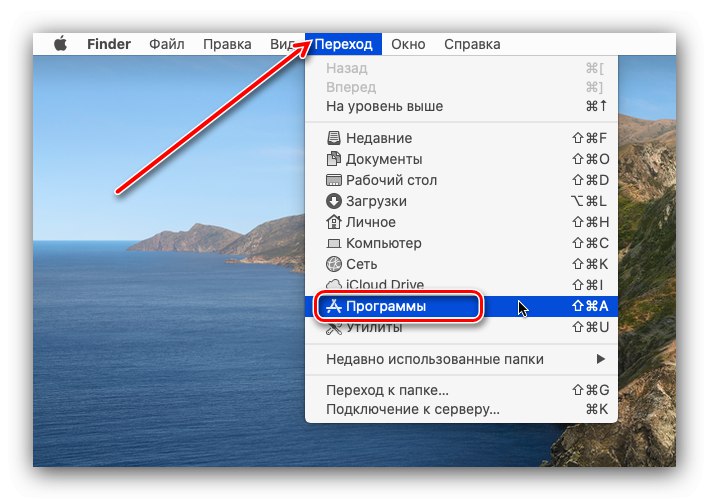
Task: Open the Файл menu
Action: (166, 44)
